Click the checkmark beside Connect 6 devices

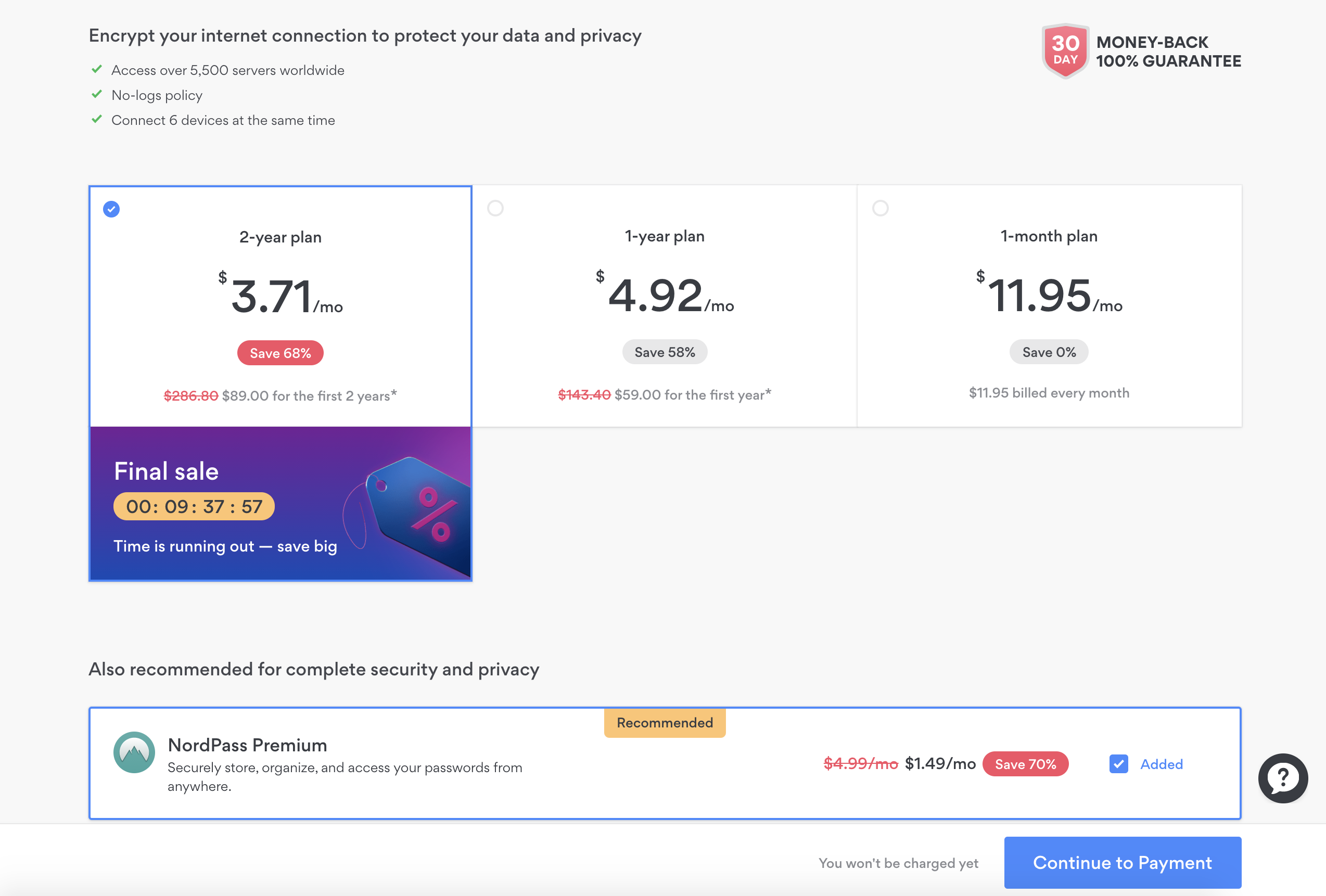pos(97,120)
